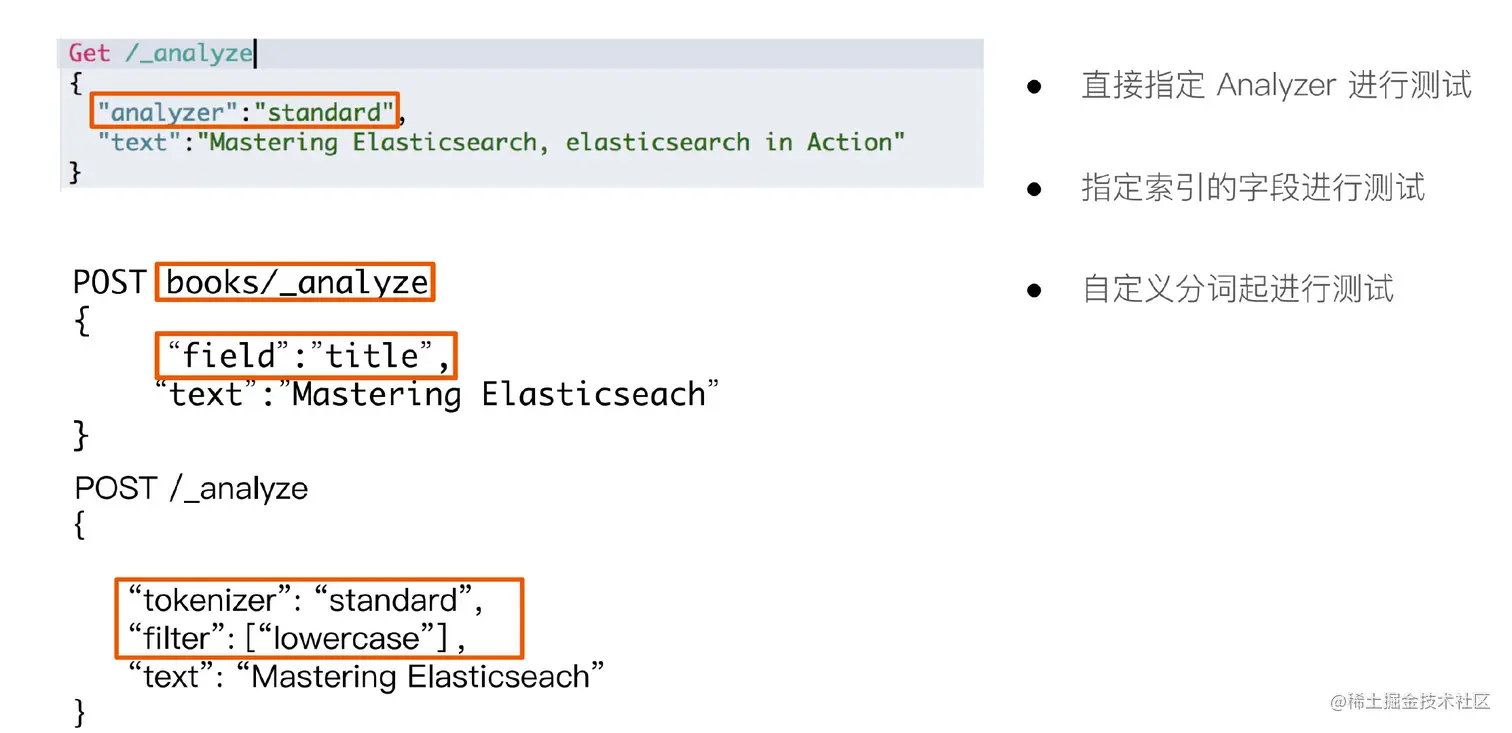Select the highlighted "field":"title" box
The height and width of the screenshot is (733, 1512).
click(306, 355)
